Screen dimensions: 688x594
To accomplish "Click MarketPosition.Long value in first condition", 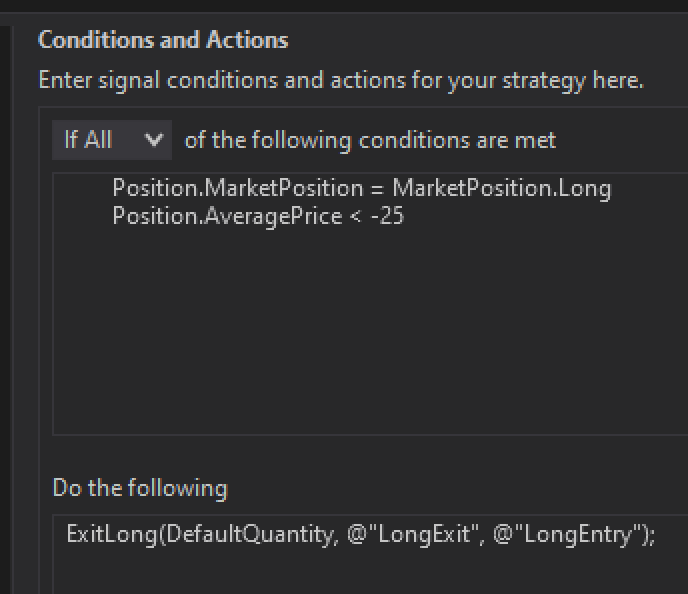I will tap(501, 188).
